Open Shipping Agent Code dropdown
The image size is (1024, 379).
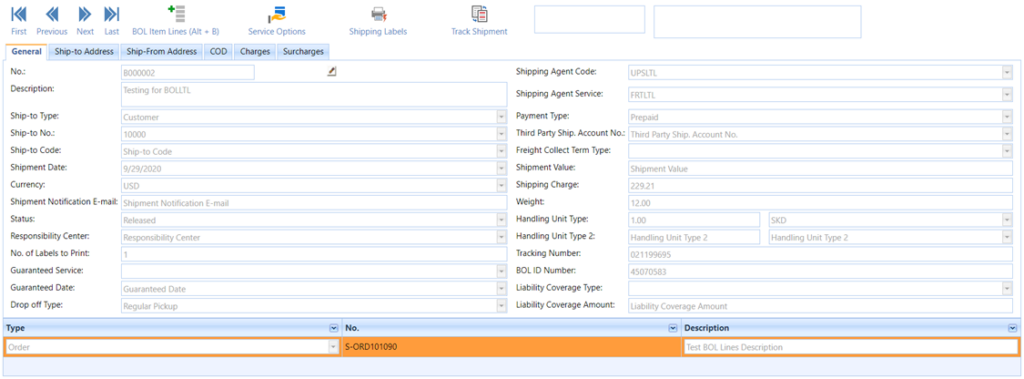1008,73
